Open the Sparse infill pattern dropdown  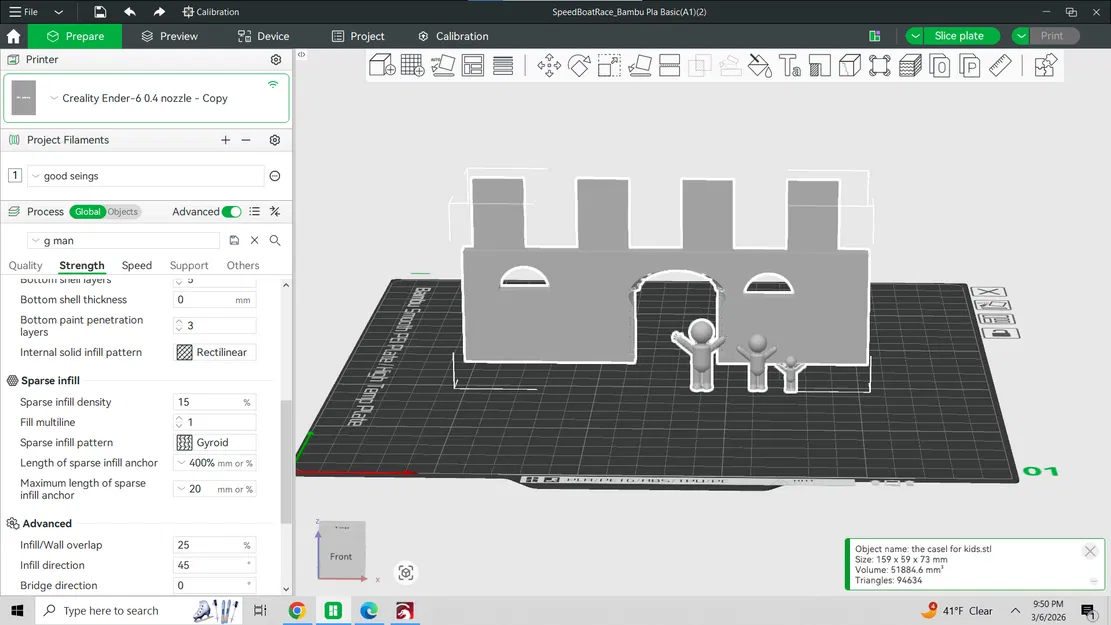[213, 442]
